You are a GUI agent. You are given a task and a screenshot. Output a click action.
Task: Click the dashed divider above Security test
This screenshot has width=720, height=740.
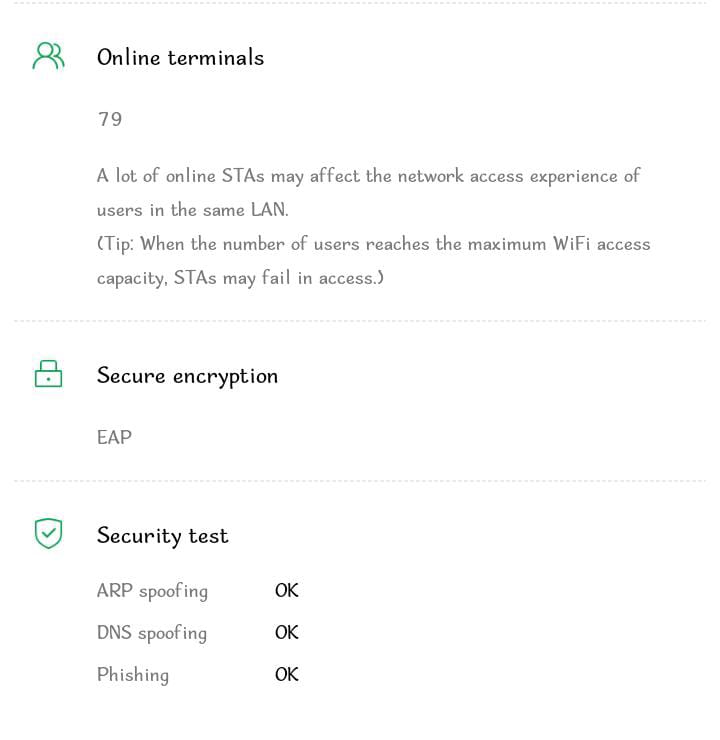coord(360,481)
